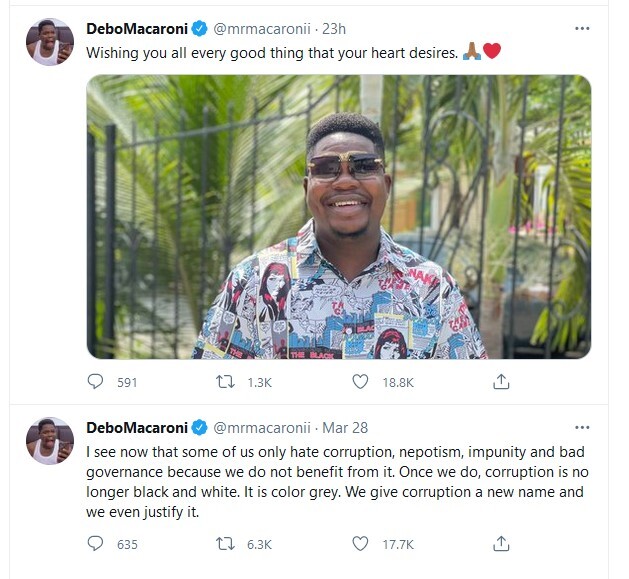Share the 'Wishing you all' tweet
Image resolution: width=629 pixels, height=579 pixels.
tap(502, 381)
